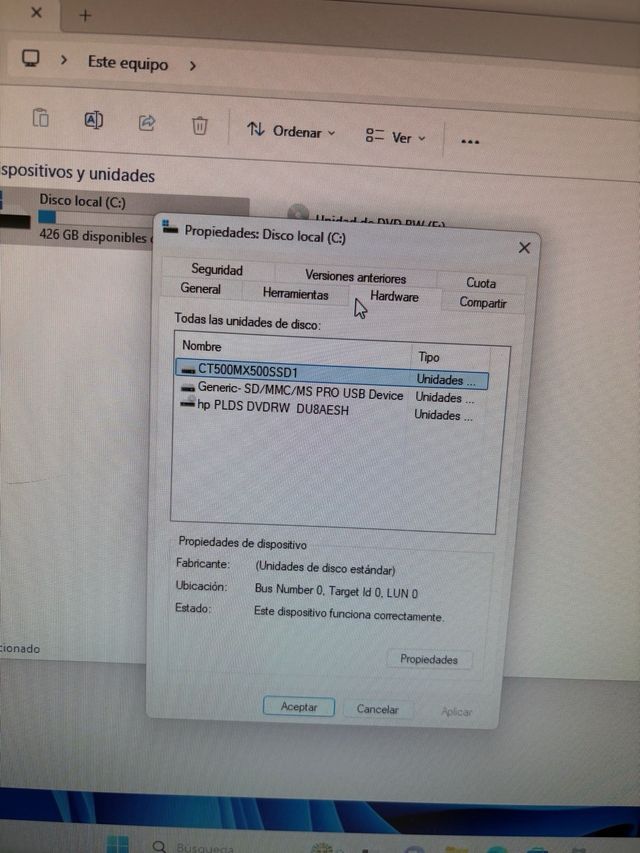Switch to the Versiones anteriores tab
Screen dimensions: 640x853
pos(355,277)
